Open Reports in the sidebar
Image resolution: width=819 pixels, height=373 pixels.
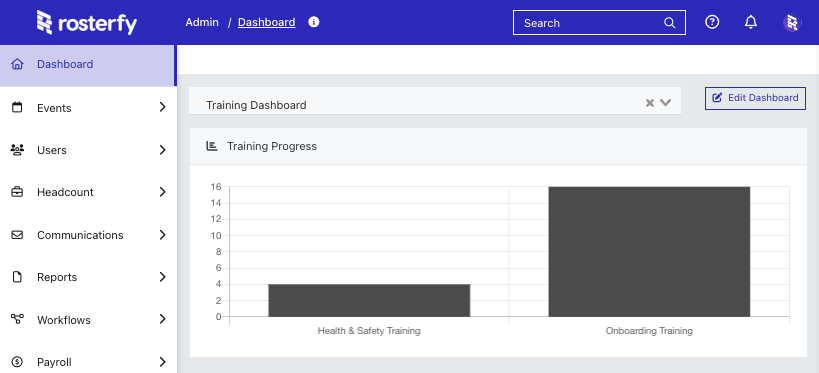point(88,277)
